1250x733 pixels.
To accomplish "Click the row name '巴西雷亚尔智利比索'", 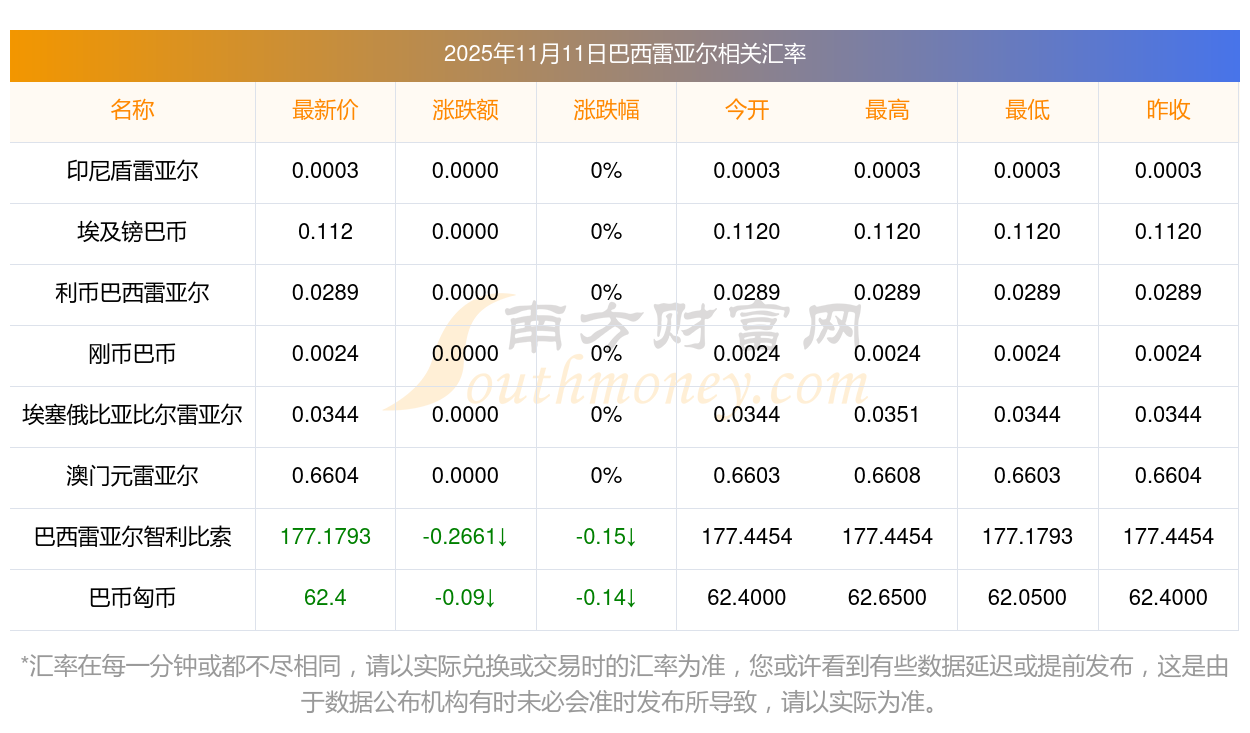I will click(x=132, y=537).
